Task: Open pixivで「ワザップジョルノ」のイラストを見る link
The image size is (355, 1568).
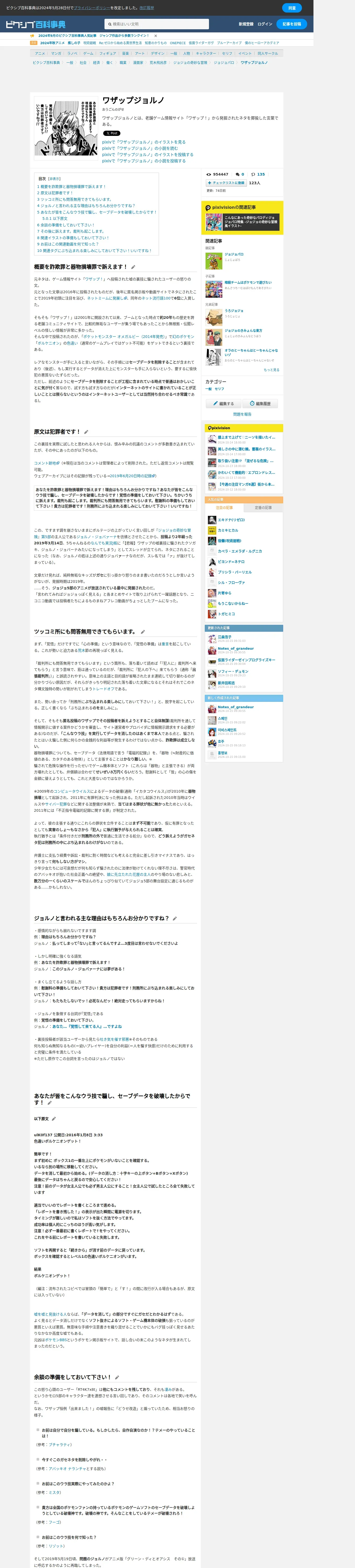Action: coord(144,142)
